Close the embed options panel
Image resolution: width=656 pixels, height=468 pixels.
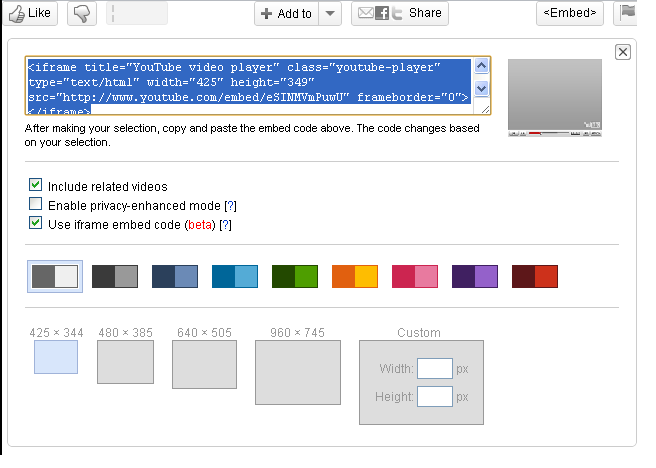pos(623,52)
